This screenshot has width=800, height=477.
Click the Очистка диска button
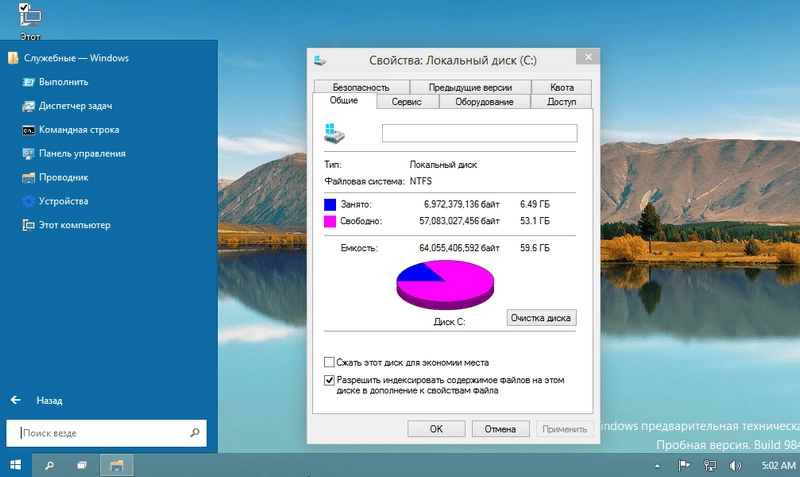click(x=541, y=318)
